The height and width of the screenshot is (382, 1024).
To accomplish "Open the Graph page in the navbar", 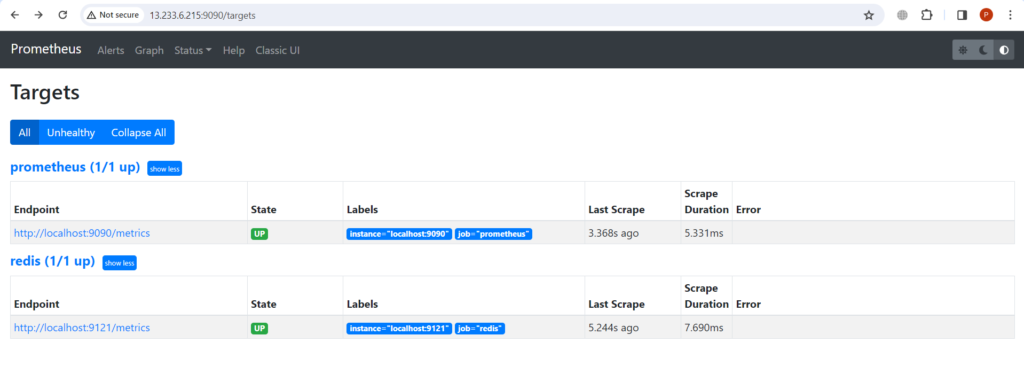I will click(149, 50).
